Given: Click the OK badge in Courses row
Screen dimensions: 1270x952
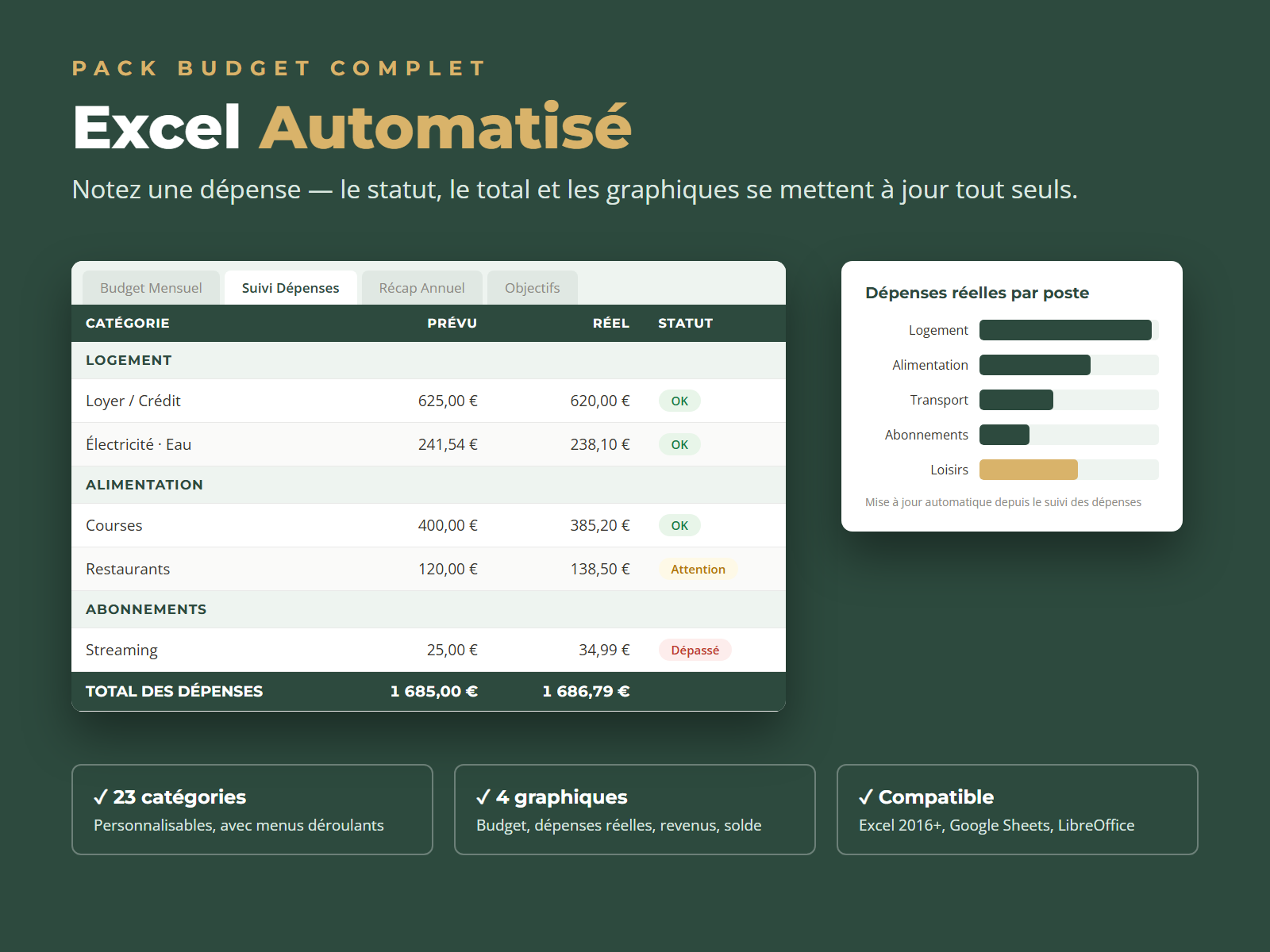Looking at the screenshot, I should pos(679,525).
